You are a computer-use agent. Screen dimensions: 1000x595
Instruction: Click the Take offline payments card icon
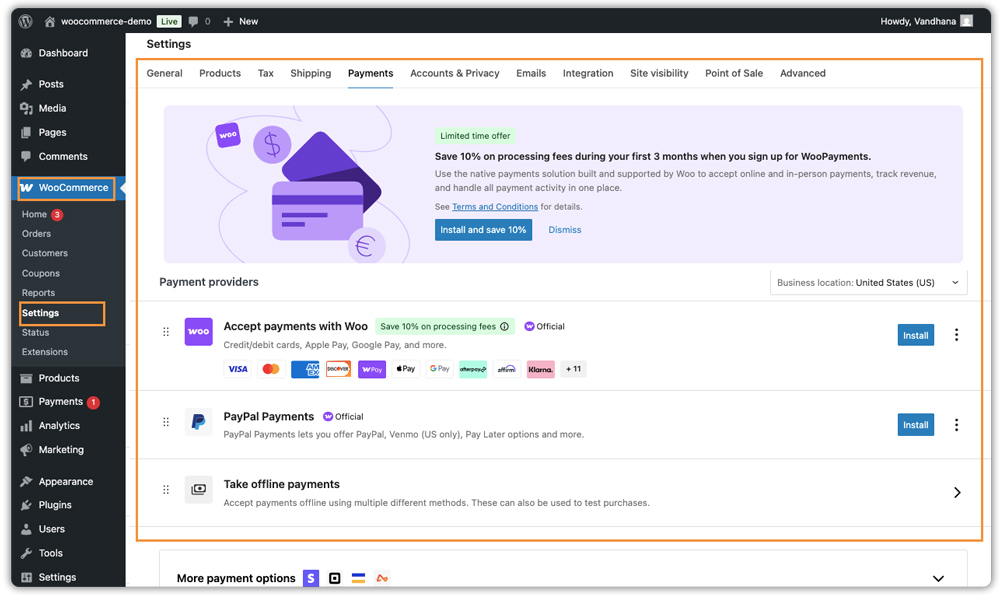pyautogui.click(x=198, y=489)
